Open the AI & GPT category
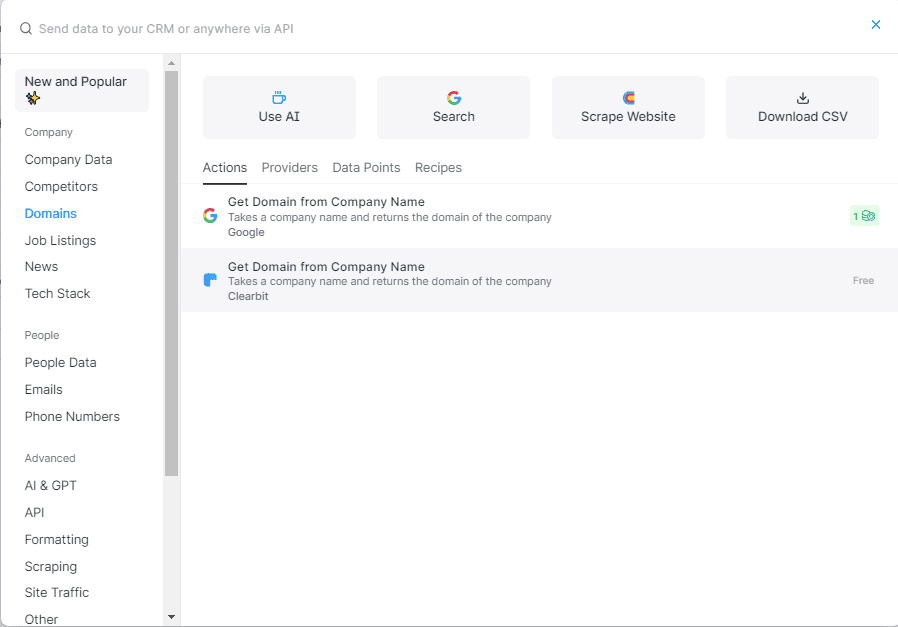The image size is (898, 627). coord(50,486)
